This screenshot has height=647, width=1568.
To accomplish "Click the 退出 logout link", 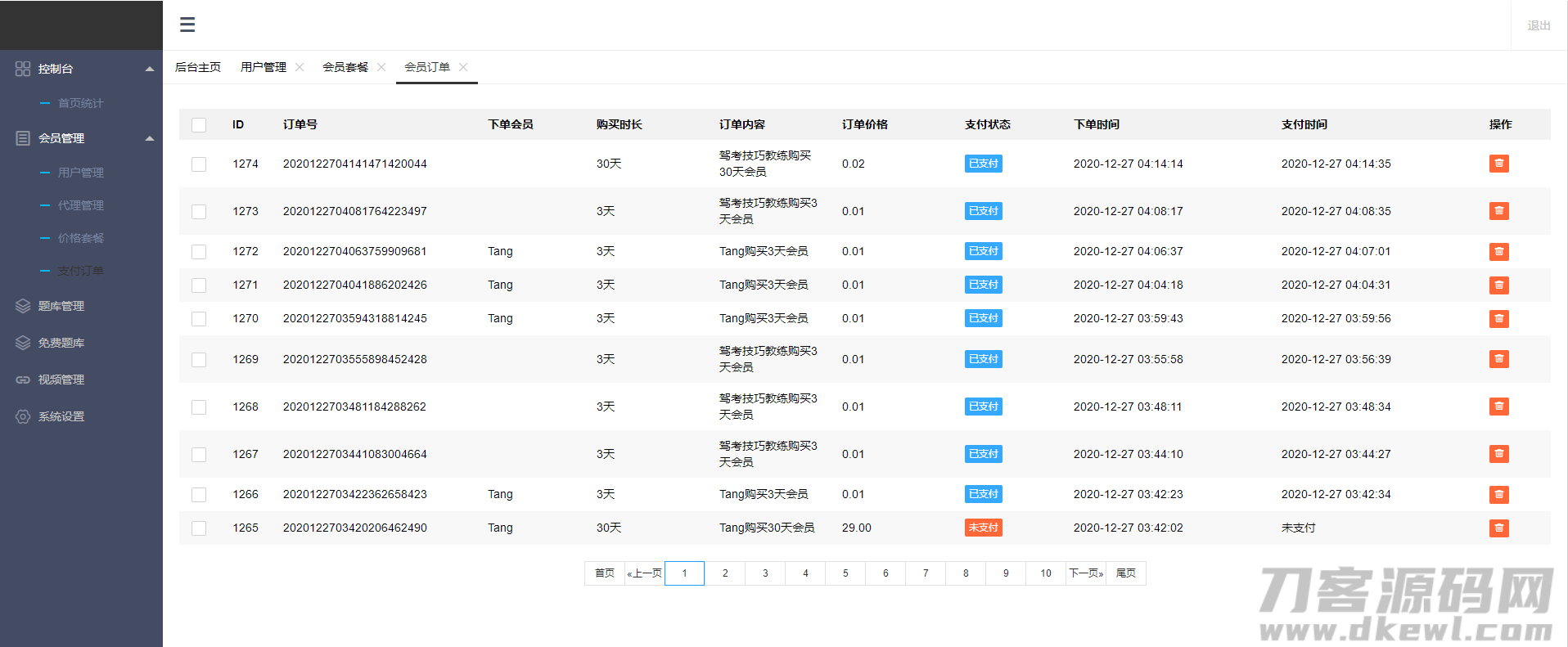I will [x=1539, y=25].
